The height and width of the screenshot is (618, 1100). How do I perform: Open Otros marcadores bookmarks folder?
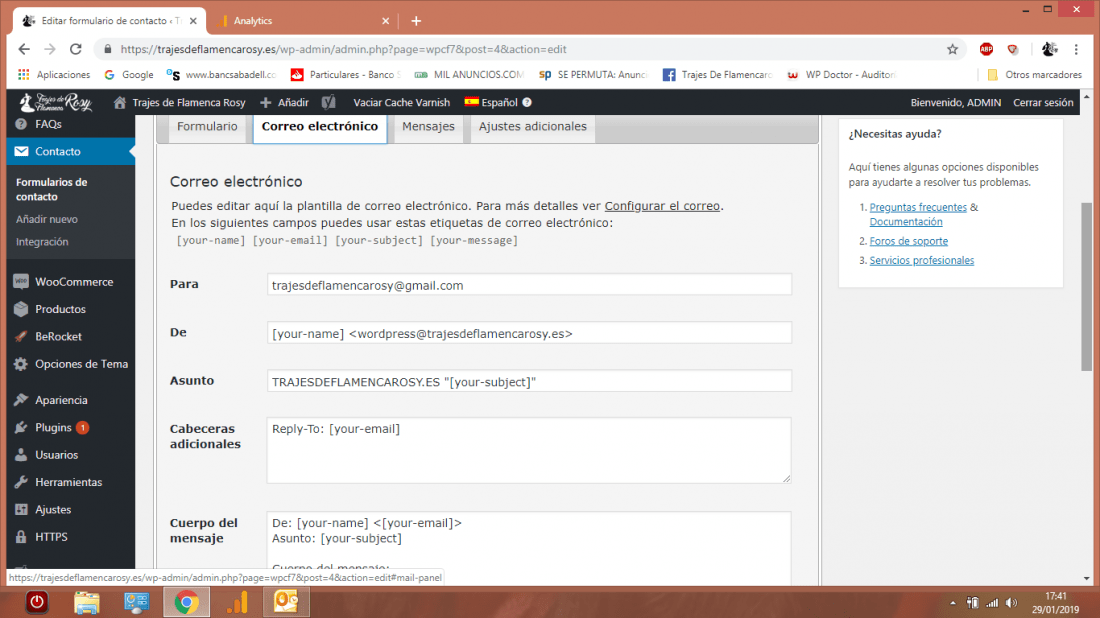click(1035, 74)
